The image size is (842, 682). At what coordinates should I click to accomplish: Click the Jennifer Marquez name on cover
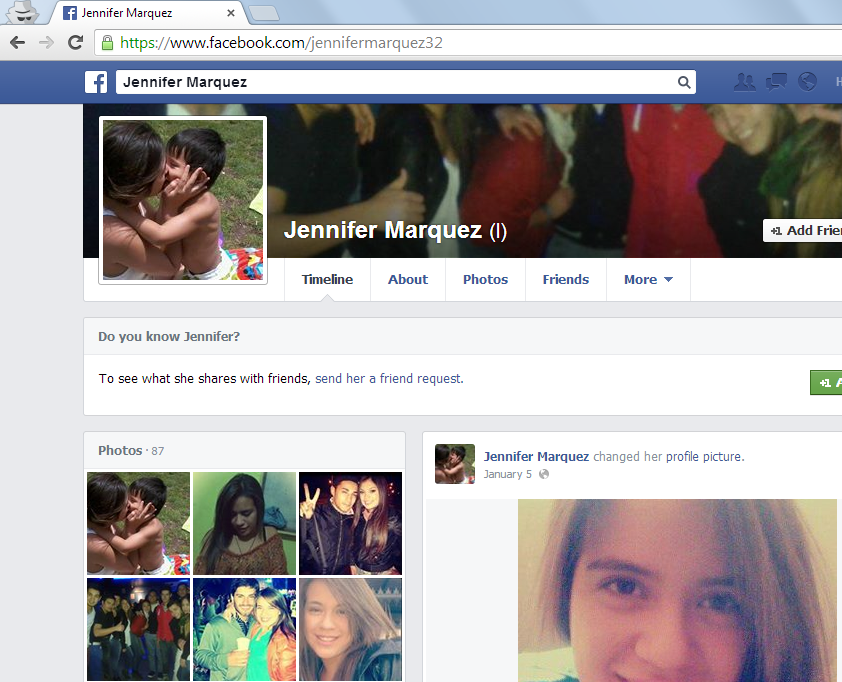click(x=383, y=230)
